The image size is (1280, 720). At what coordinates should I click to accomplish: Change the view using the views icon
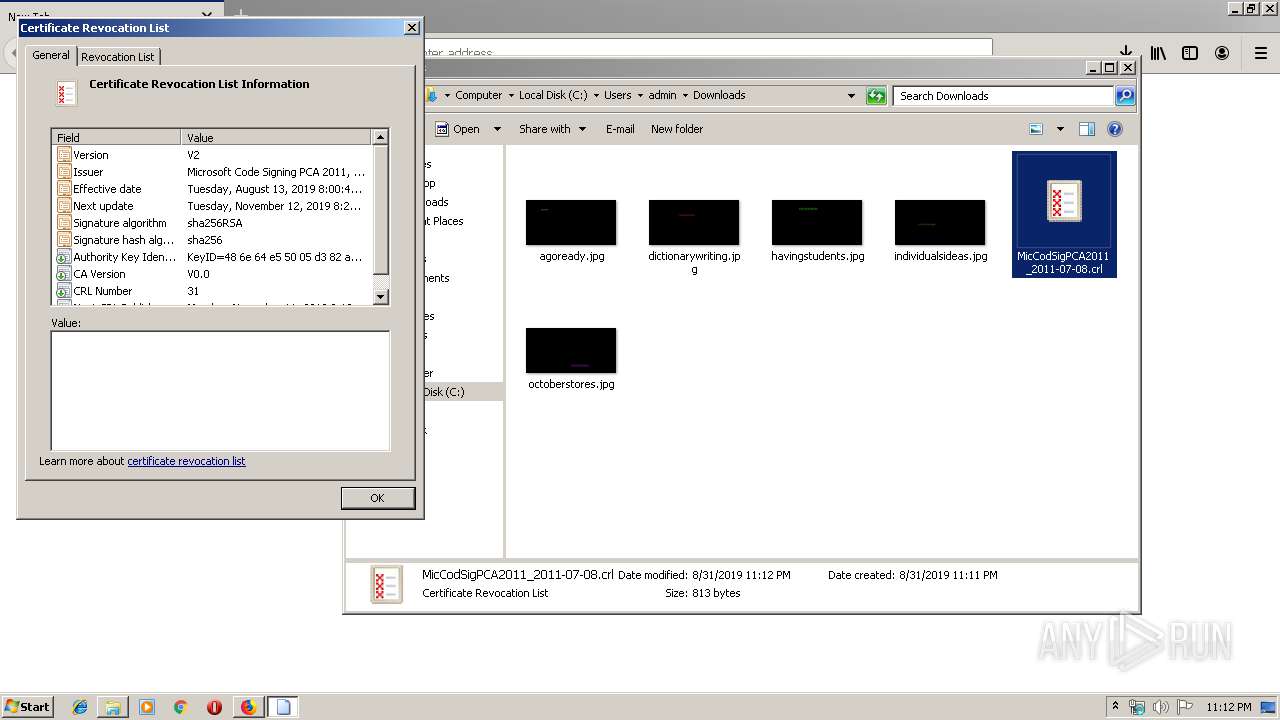click(1036, 129)
